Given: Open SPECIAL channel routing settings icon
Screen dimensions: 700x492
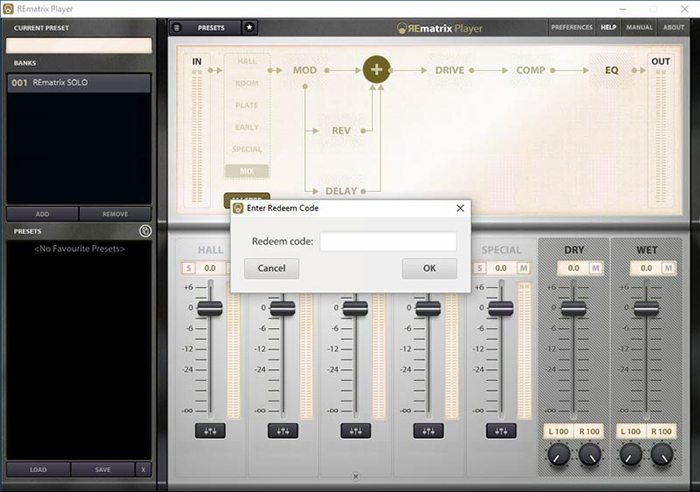Looking at the screenshot, I should pos(501,431).
